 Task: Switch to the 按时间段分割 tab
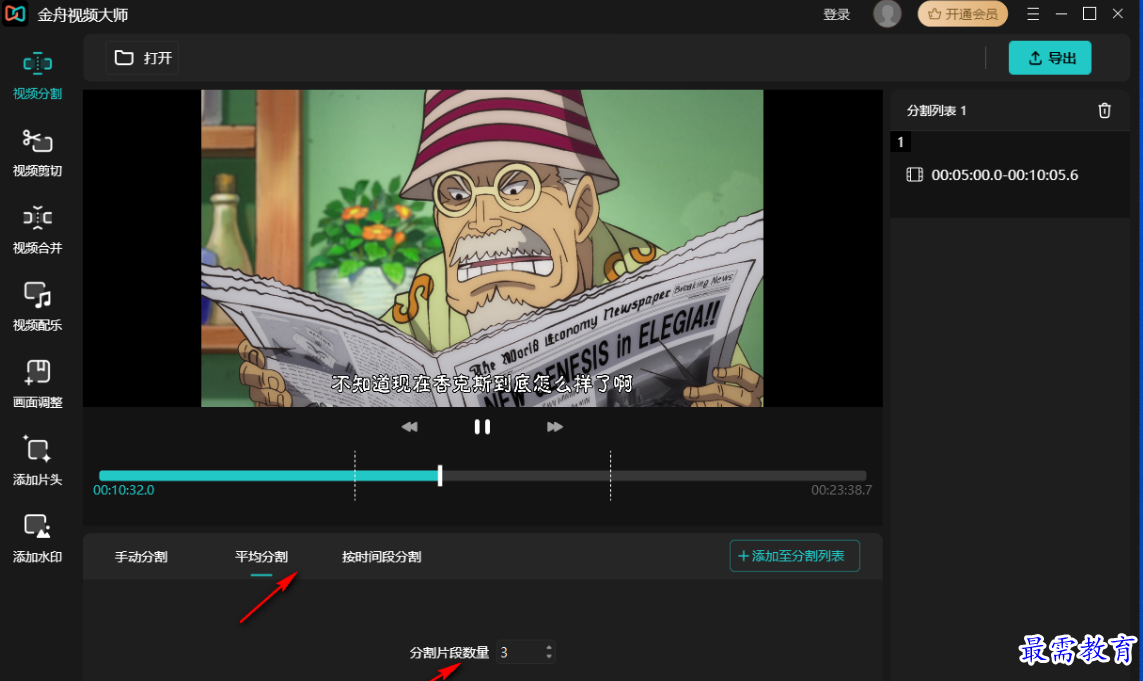[x=381, y=557]
